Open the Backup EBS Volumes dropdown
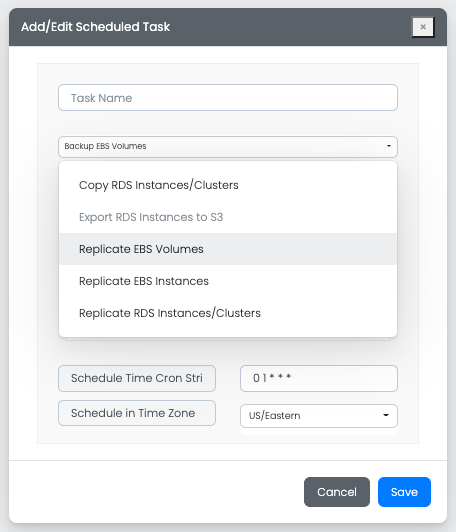The image size is (456, 532). (228, 147)
